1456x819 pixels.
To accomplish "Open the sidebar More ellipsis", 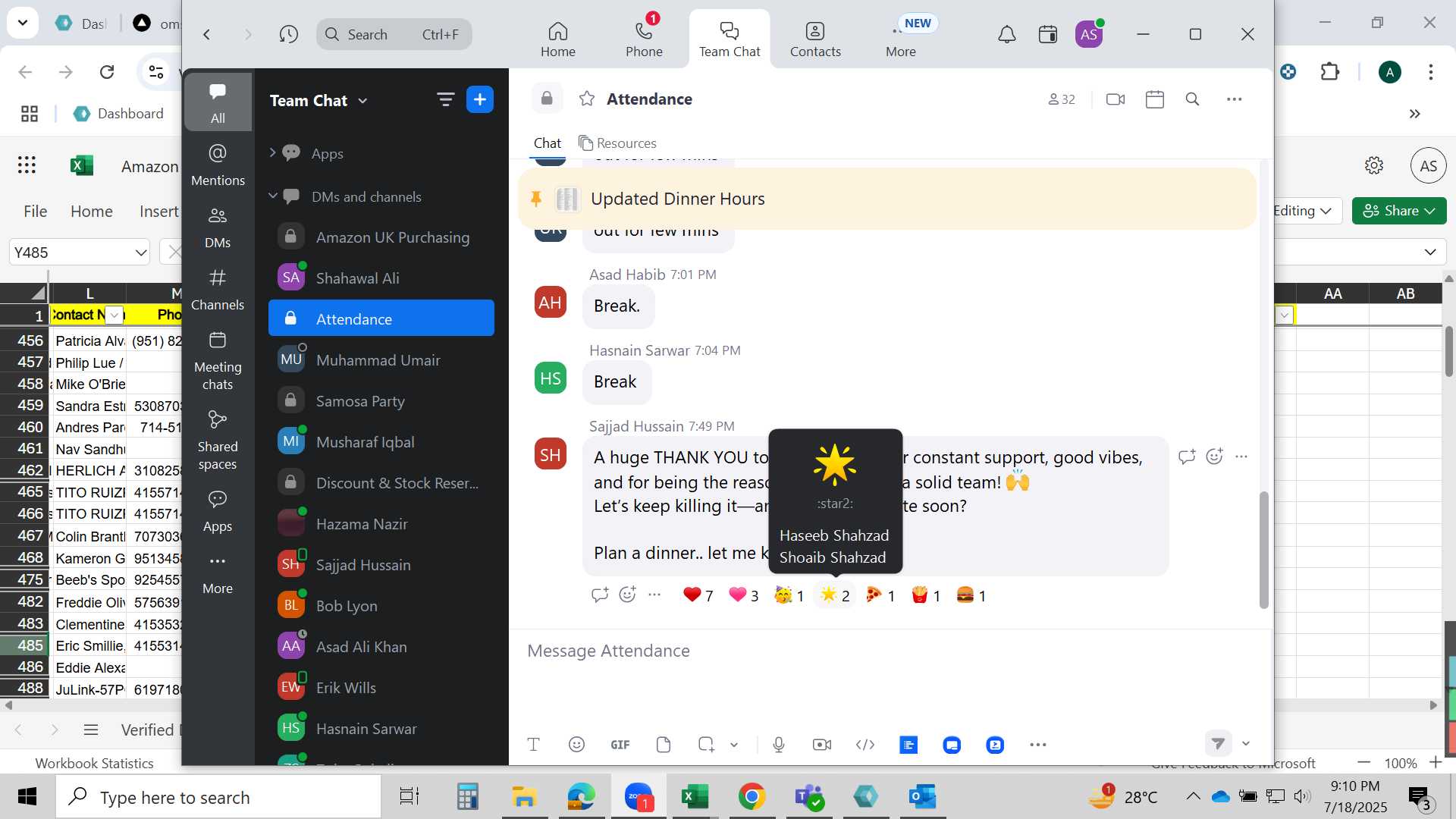I will (x=218, y=573).
